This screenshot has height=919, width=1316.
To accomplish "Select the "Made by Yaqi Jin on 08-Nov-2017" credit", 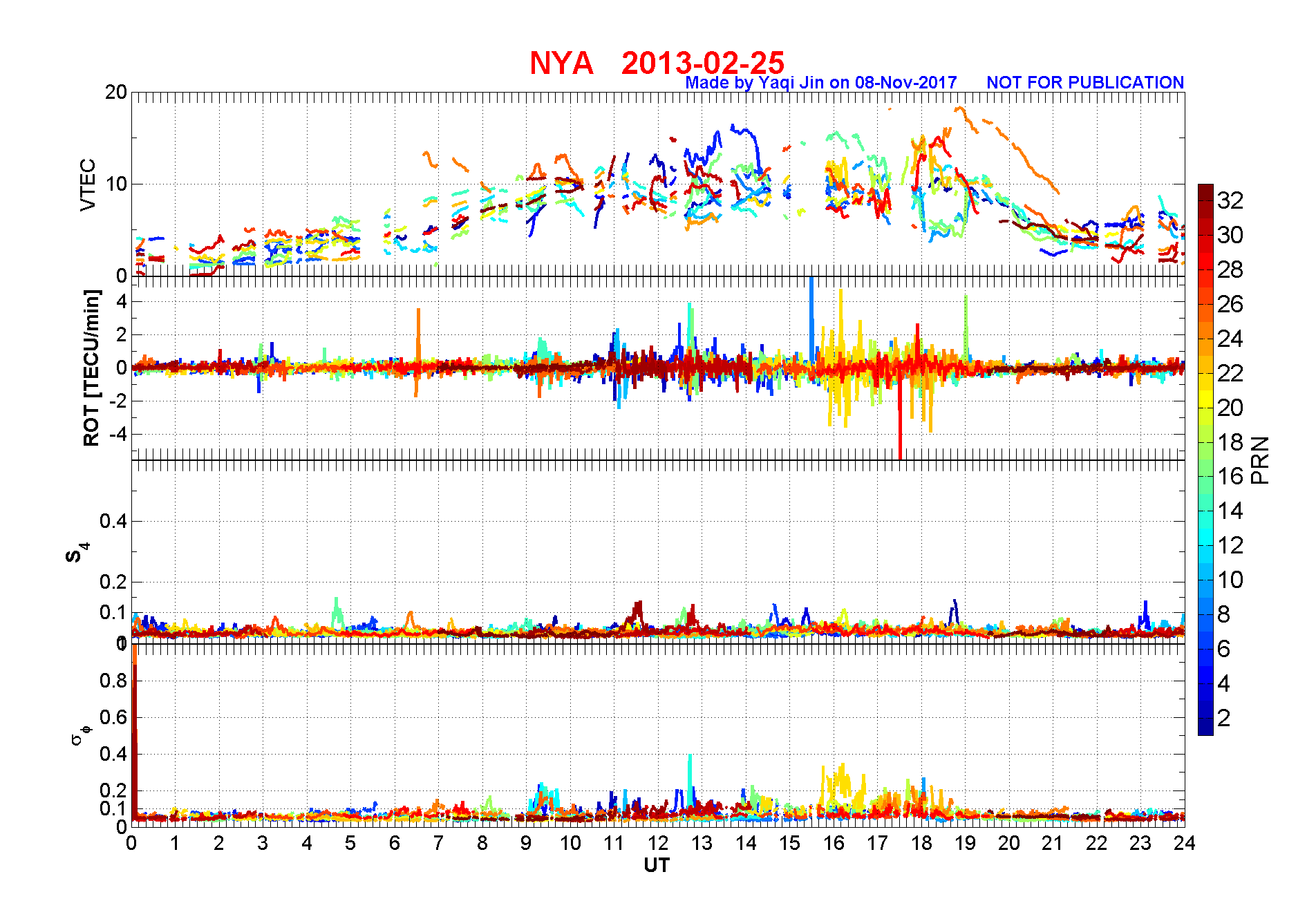I will tap(821, 83).
